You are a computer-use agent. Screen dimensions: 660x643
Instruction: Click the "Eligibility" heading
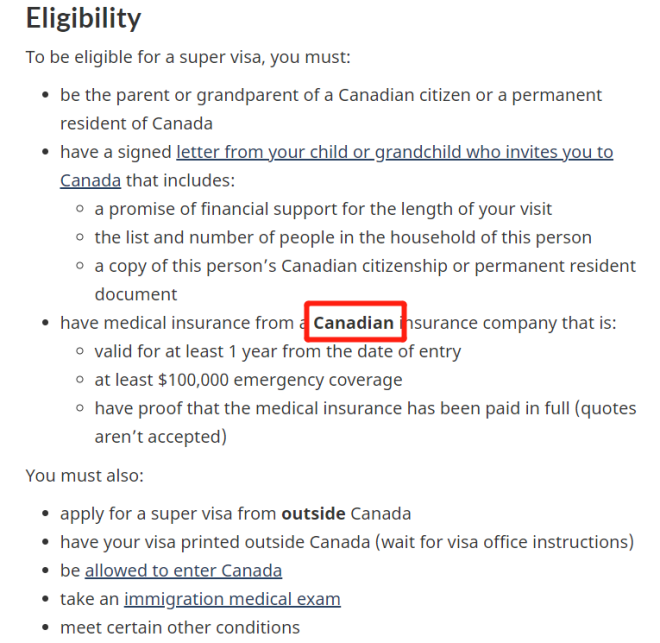point(83,18)
